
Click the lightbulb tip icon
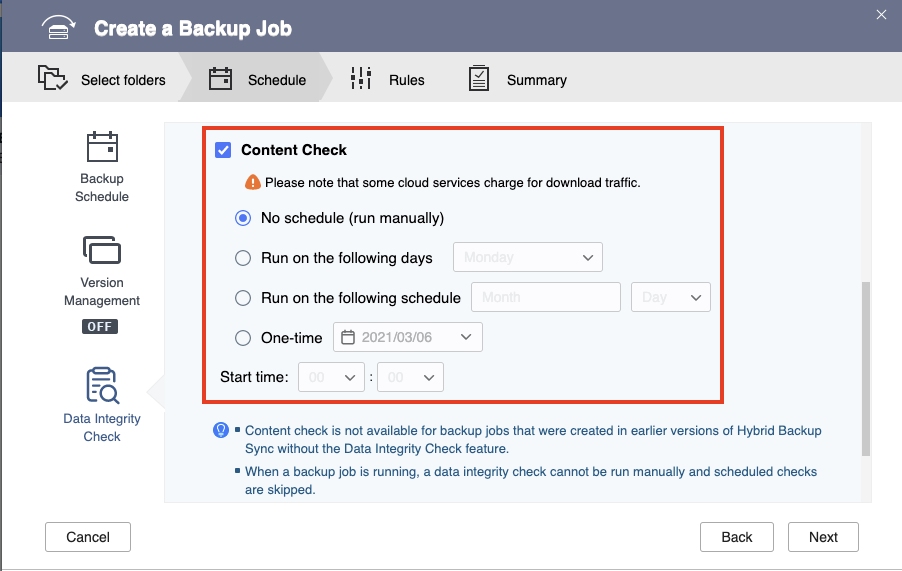click(222, 430)
